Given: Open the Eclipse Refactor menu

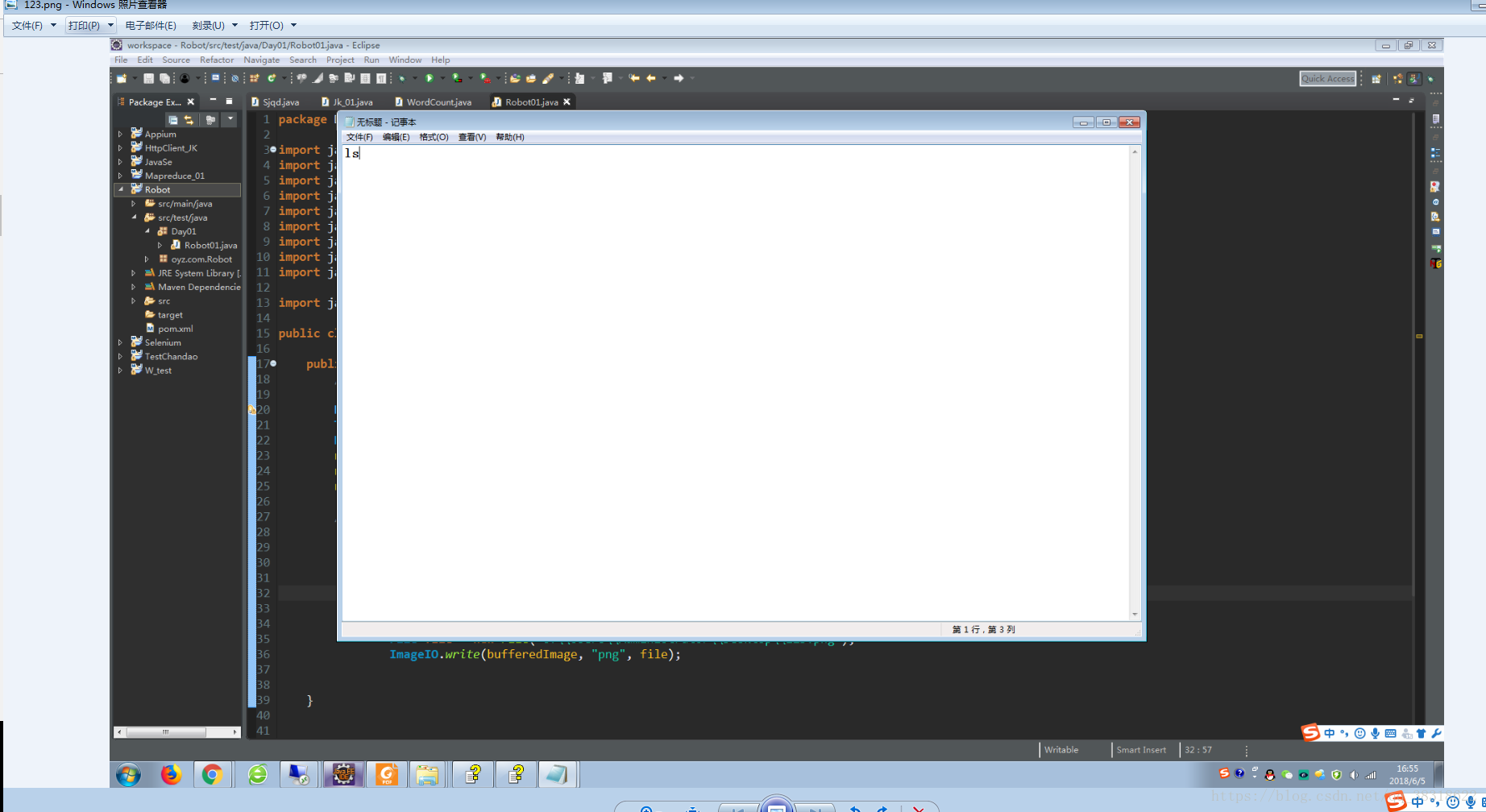Looking at the screenshot, I should pyautogui.click(x=217, y=60).
